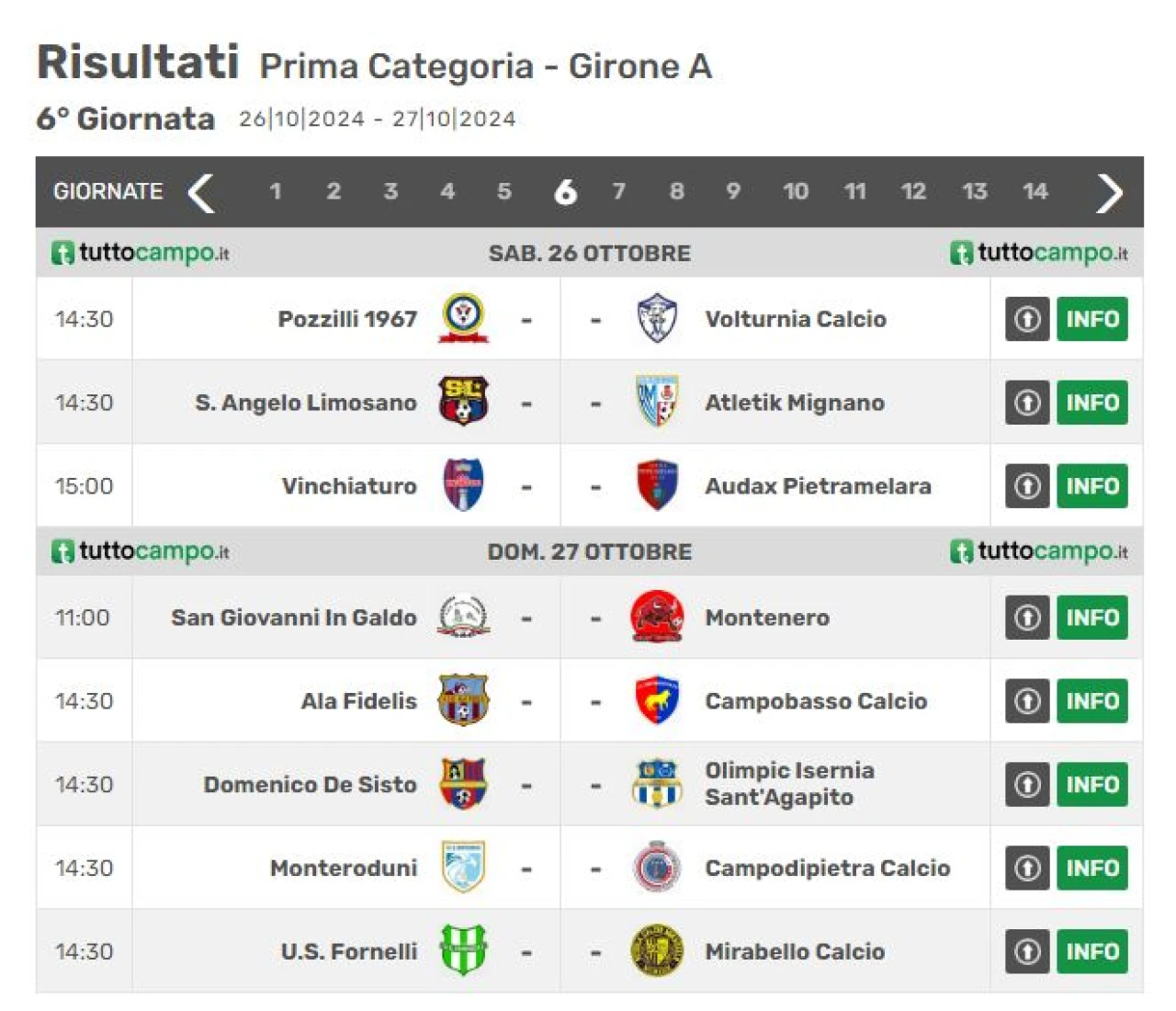Open INFO for San Giovanni In Galdo match
Screen dimensions: 1176x1011
(x=1091, y=618)
